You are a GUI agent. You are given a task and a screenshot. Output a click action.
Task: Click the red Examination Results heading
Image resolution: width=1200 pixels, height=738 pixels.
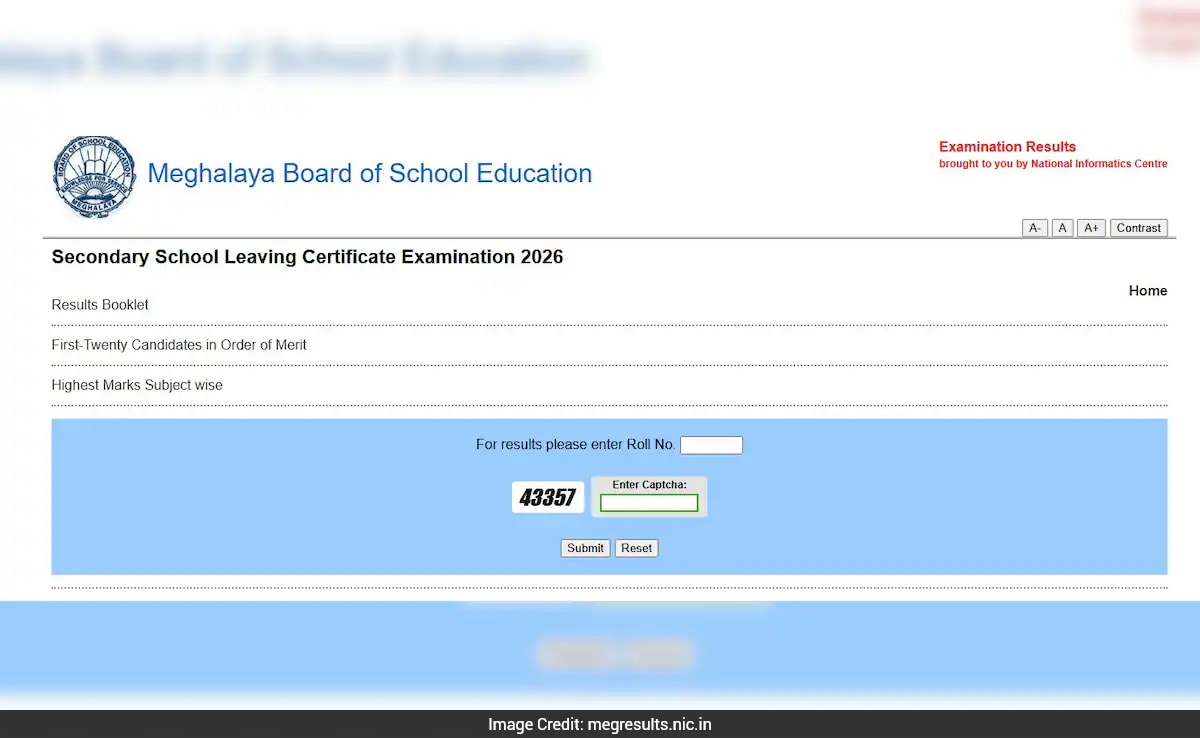point(1007,147)
